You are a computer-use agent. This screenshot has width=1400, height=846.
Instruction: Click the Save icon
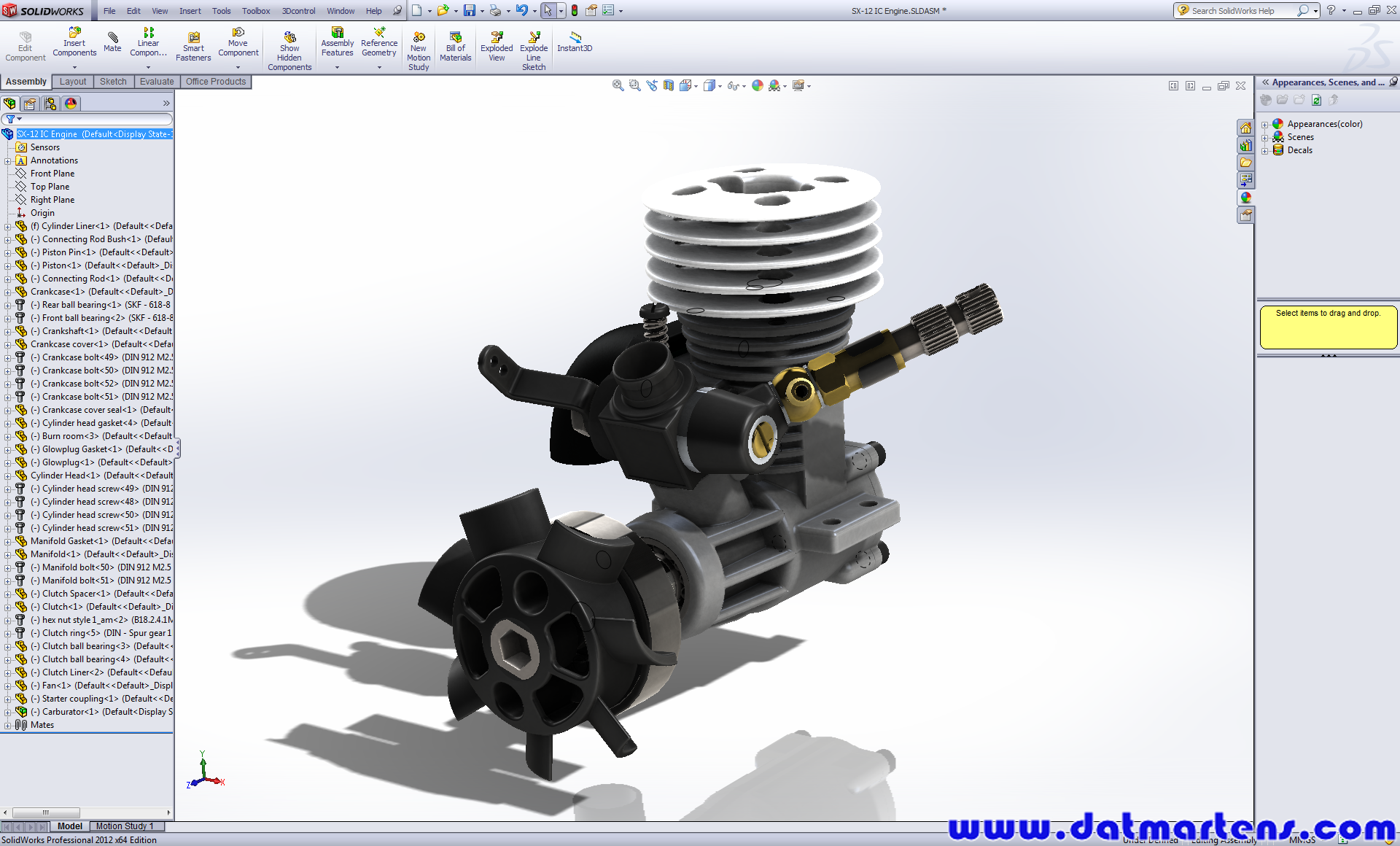point(469,10)
